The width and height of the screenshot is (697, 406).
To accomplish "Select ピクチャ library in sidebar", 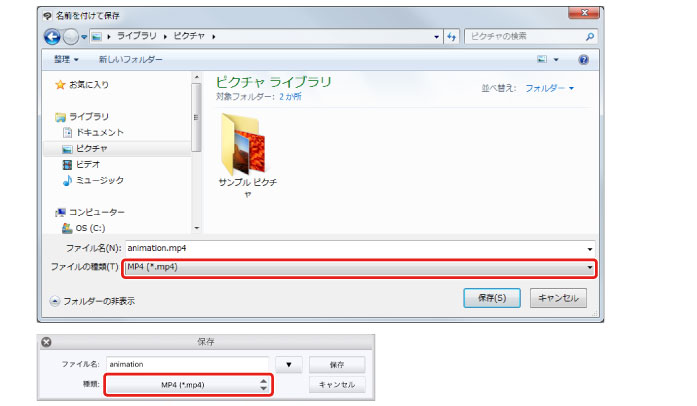I will coord(92,149).
